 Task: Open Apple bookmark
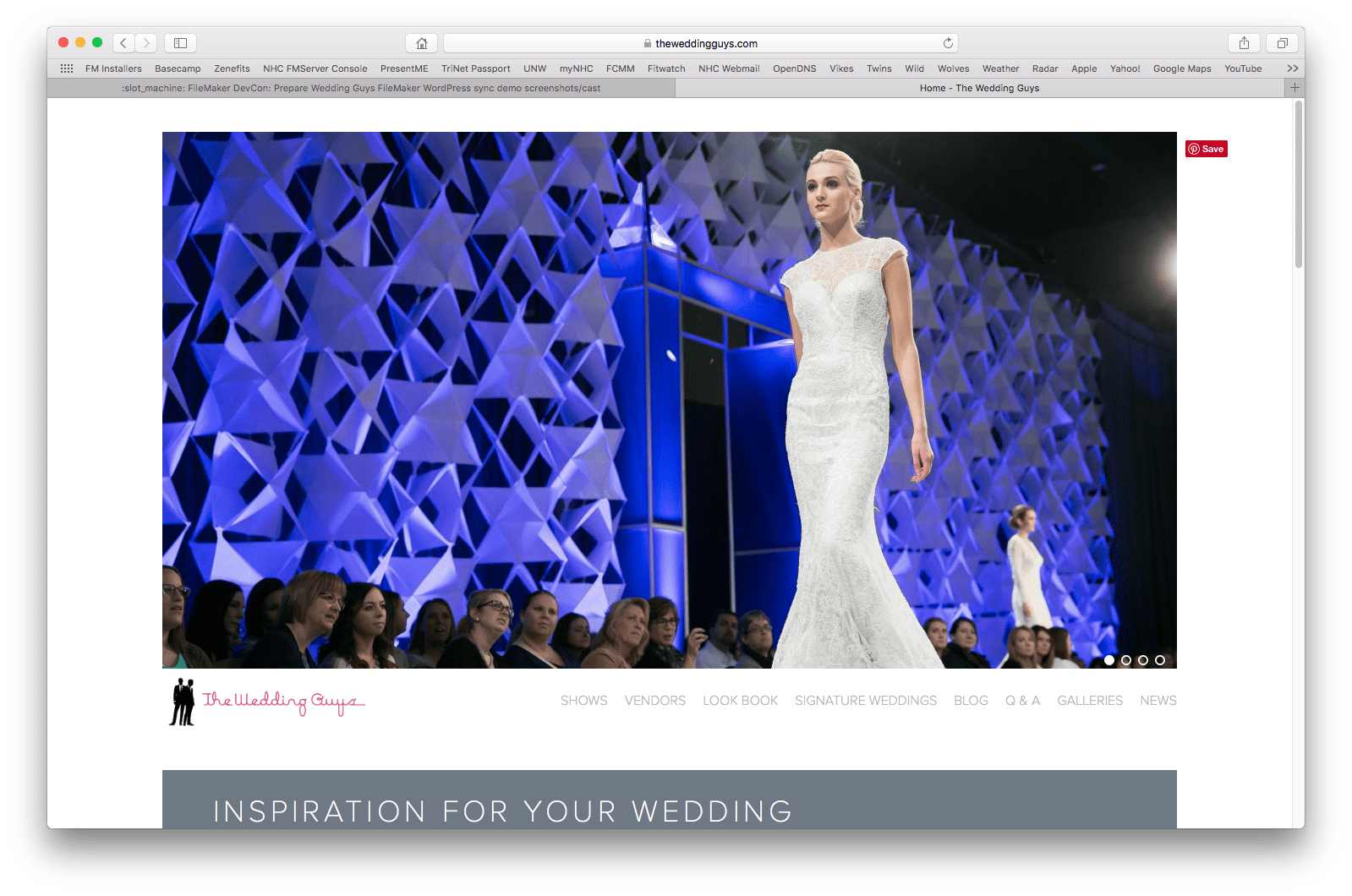[x=1084, y=68]
